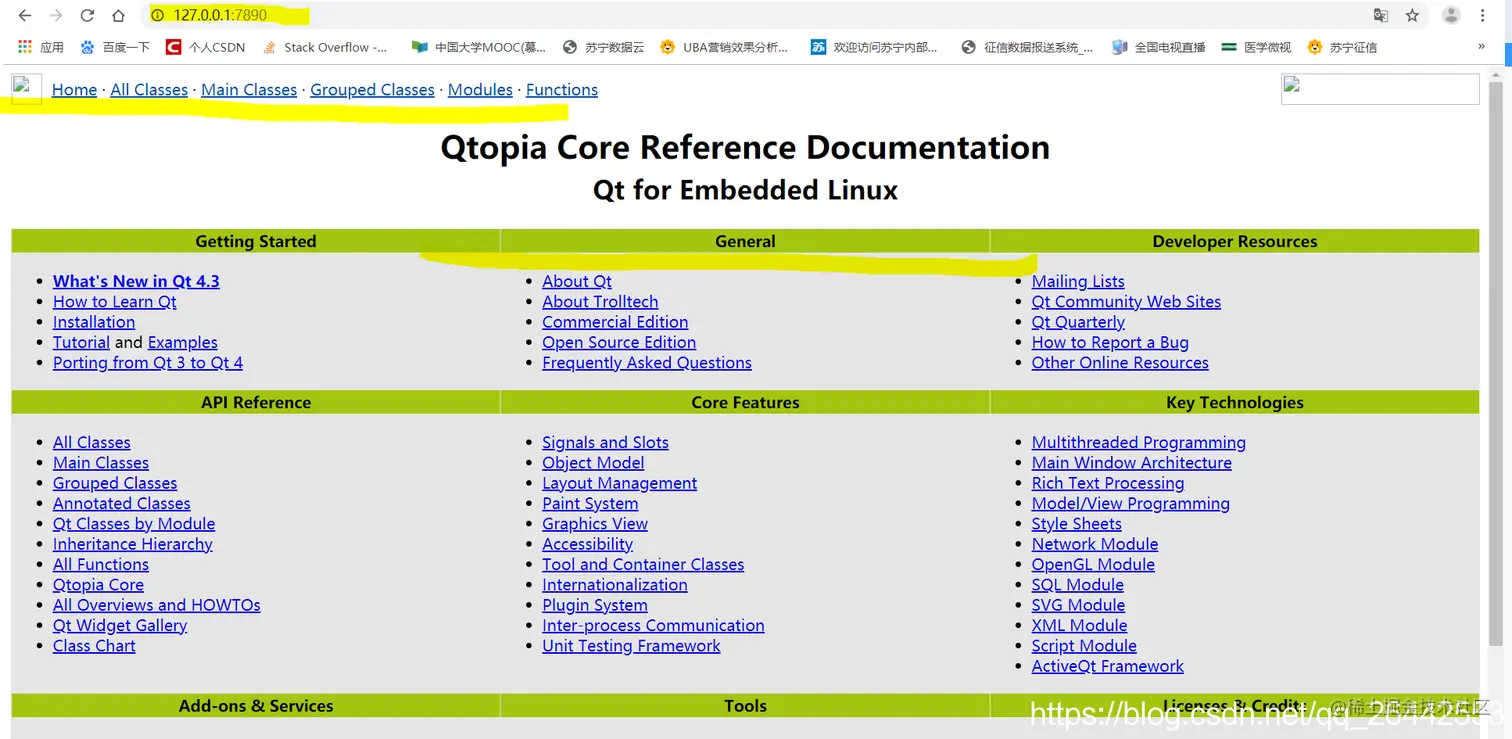The image size is (1512, 739).
Task: Open All Classes in top navigation
Action: [x=149, y=90]
